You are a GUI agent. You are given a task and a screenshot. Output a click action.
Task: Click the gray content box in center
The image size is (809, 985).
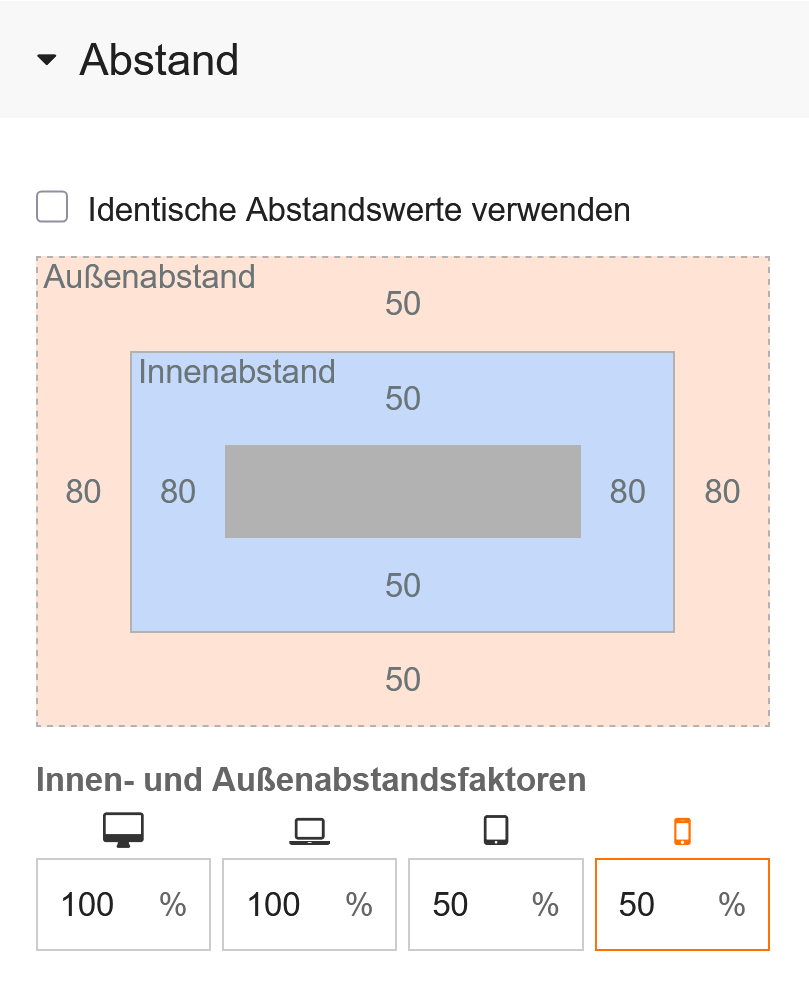pyautogui.click(x=403, y=492)
